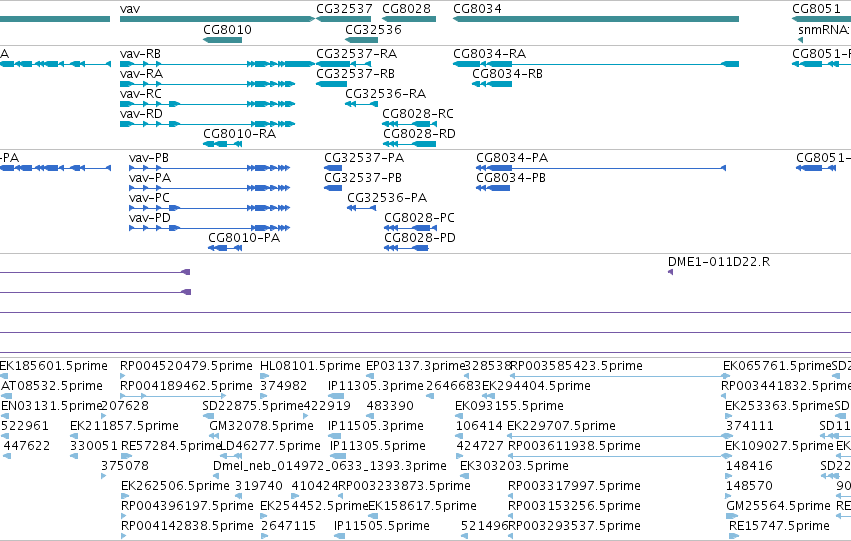Click the CG8034-PA protein label
This screenshot has height=541, width=851.
512,158
